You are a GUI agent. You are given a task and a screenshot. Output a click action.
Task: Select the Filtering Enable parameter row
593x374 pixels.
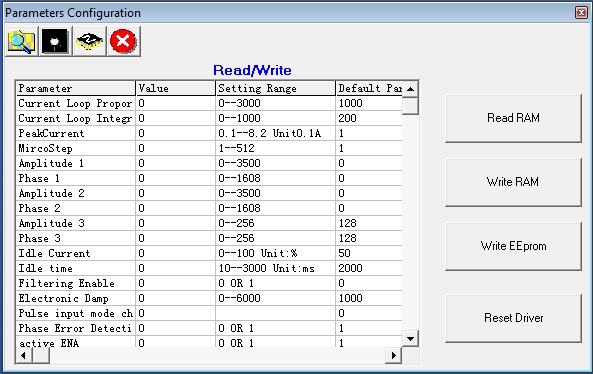tap(209, 283)
